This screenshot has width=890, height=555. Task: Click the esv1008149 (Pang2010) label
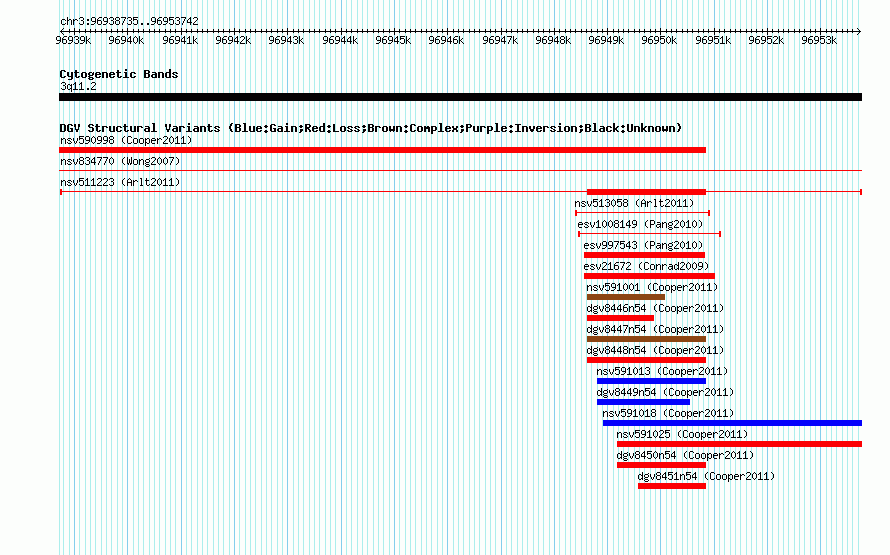point(640,224)
